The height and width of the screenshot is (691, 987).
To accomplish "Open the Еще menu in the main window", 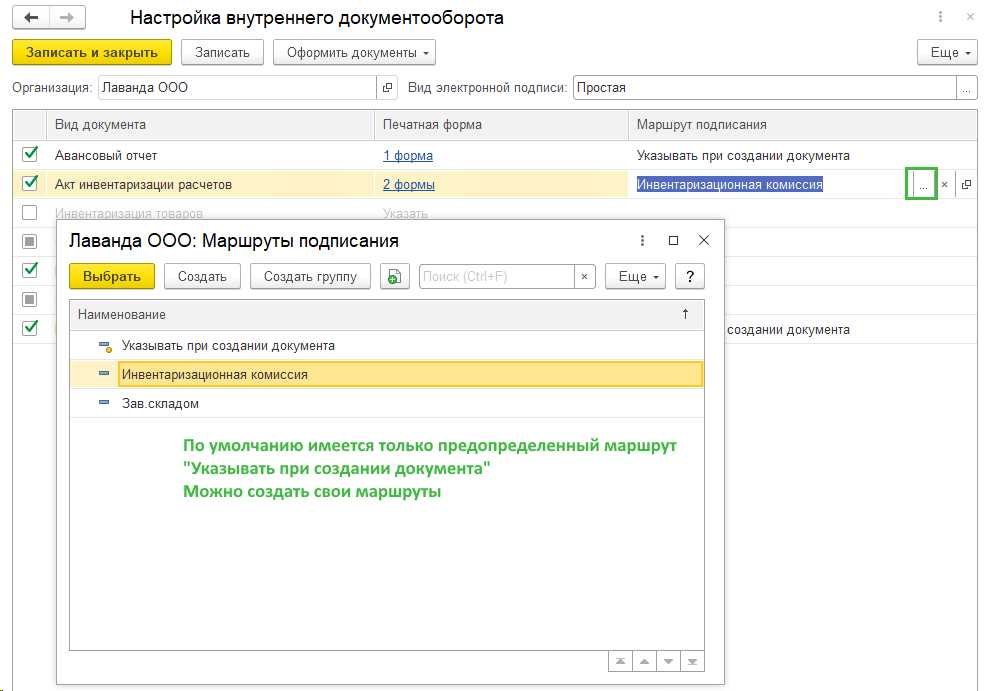I will pos(947,52).
